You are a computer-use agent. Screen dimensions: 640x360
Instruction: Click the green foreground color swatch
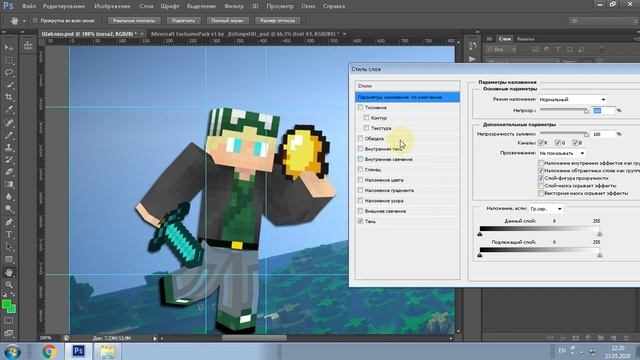point(6,304)
